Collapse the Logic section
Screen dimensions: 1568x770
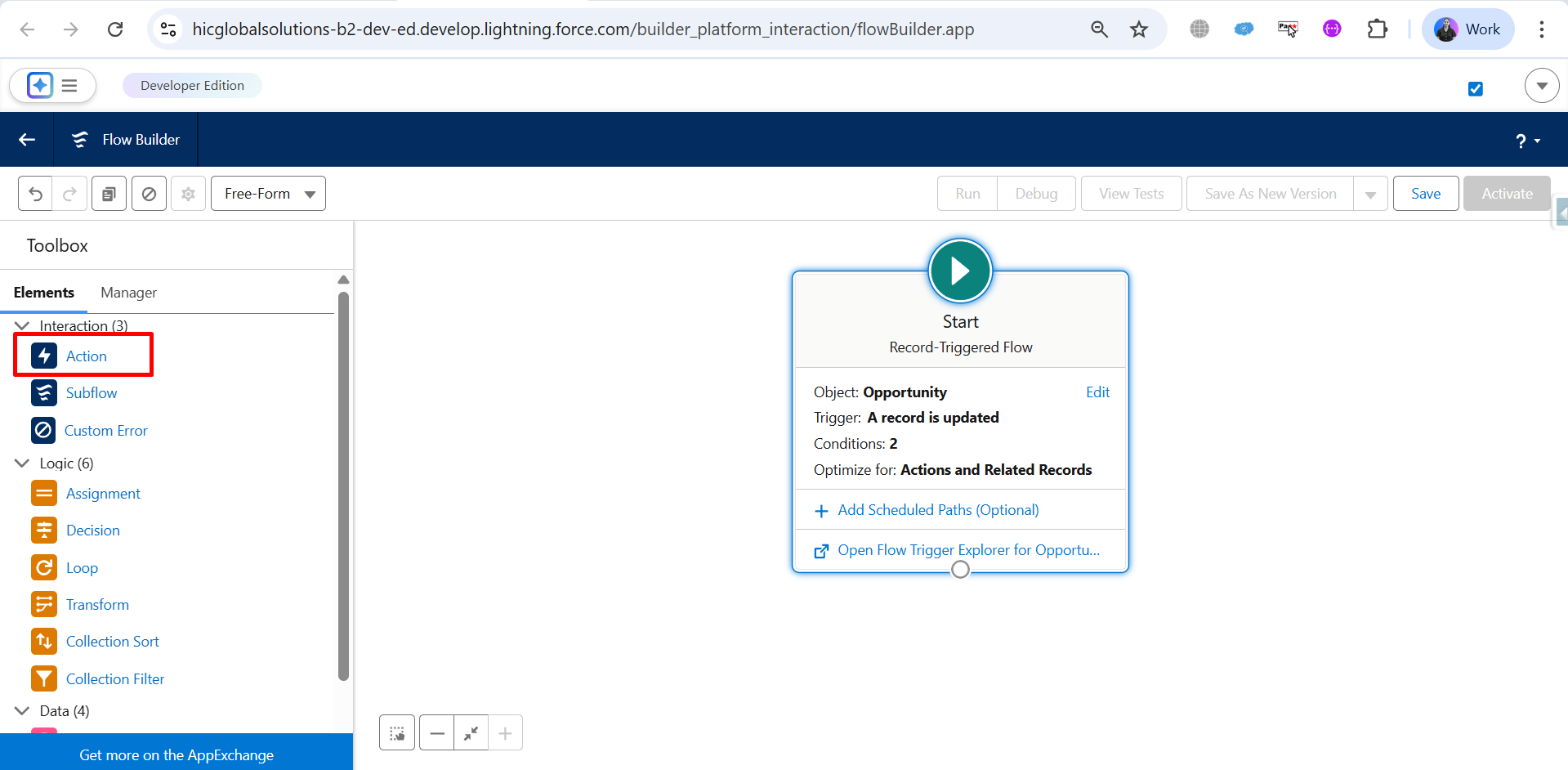[22, 463]
